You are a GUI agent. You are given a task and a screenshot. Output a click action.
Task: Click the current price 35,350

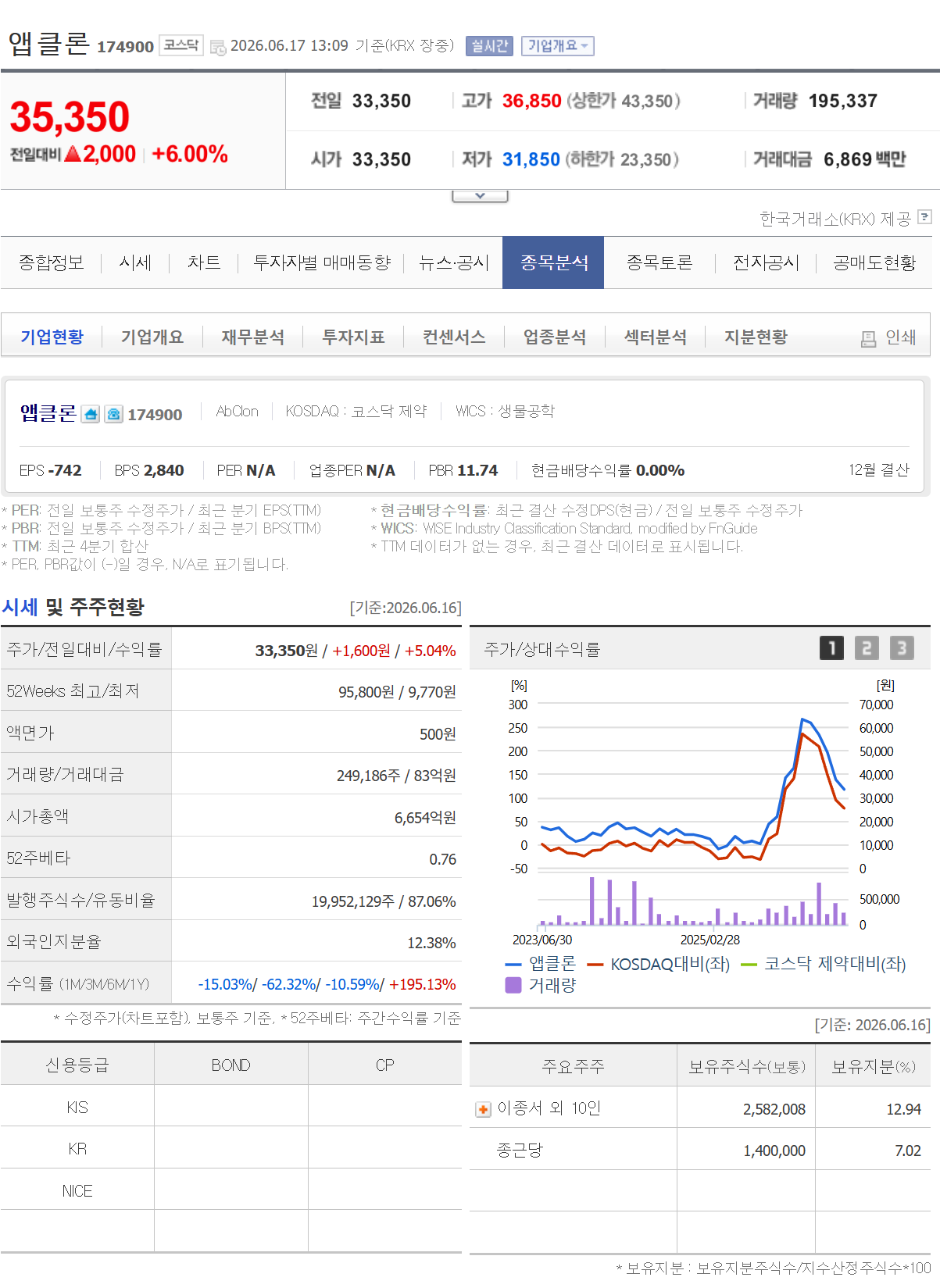click(x=70, y=117)
